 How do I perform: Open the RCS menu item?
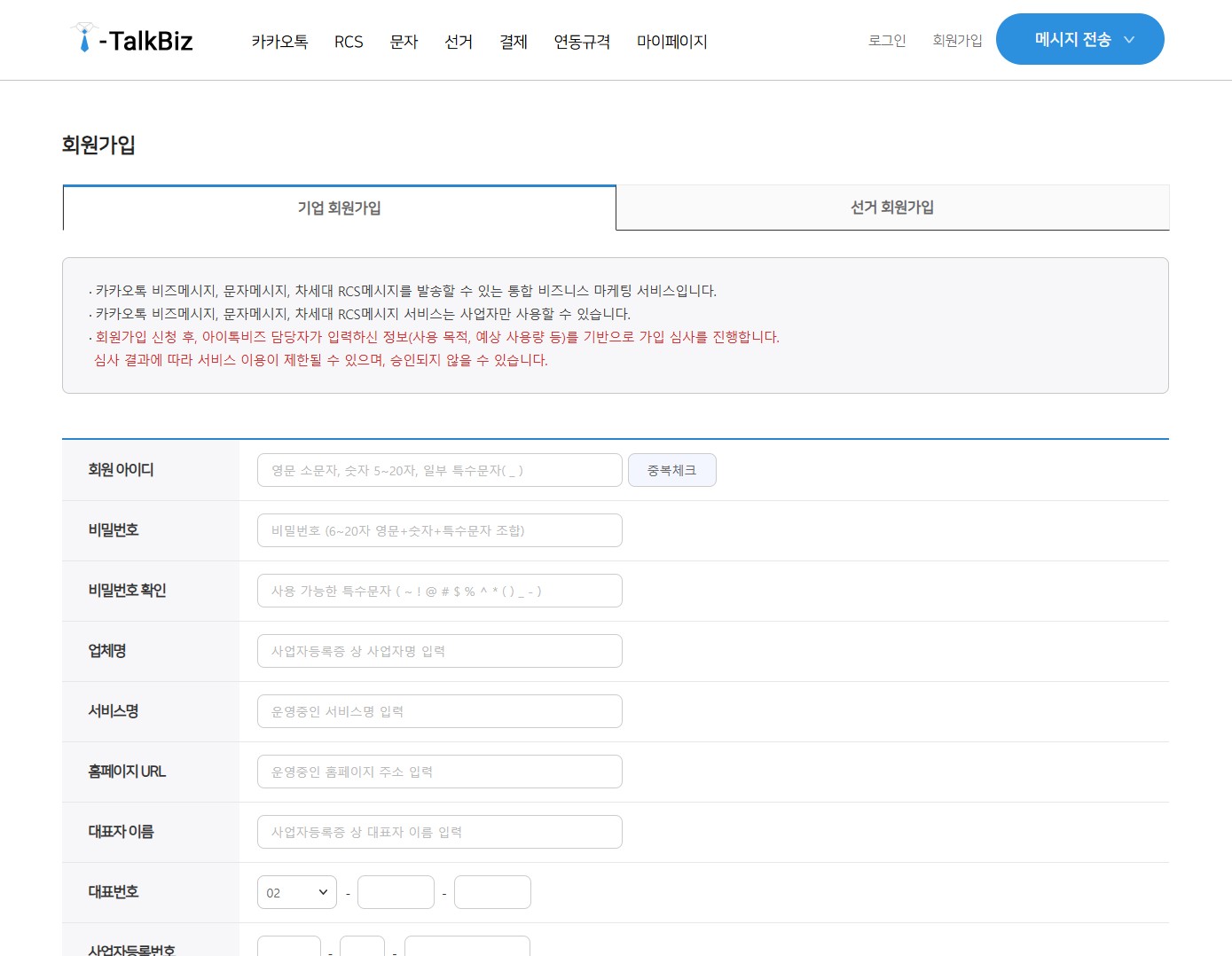(349, 42)
